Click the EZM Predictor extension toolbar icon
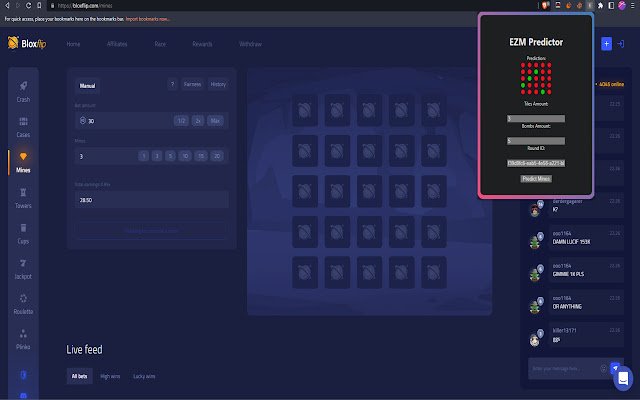This screenshot has height=400, width=640. pyautogui.click(x=590, y=5)
